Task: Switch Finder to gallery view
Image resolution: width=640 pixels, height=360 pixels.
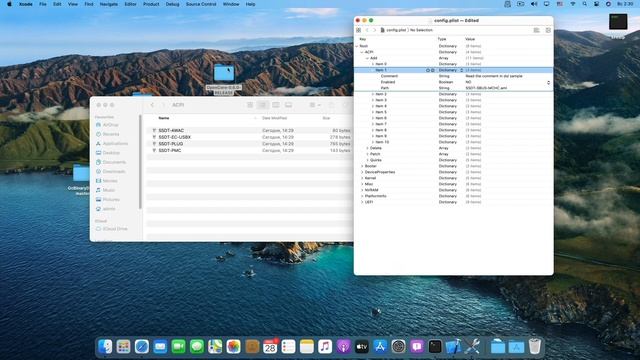Action: point(289,105)
